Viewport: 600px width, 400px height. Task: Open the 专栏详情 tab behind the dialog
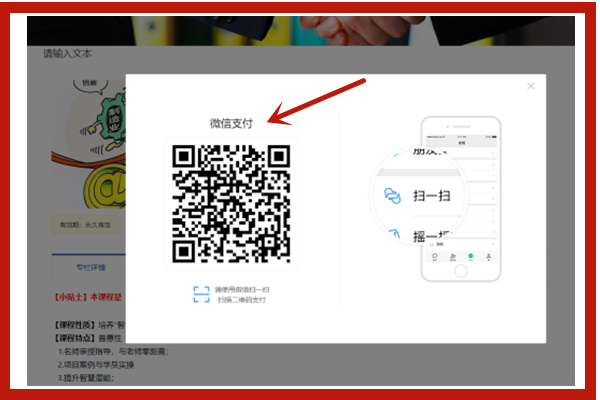(x=91, y=267)
